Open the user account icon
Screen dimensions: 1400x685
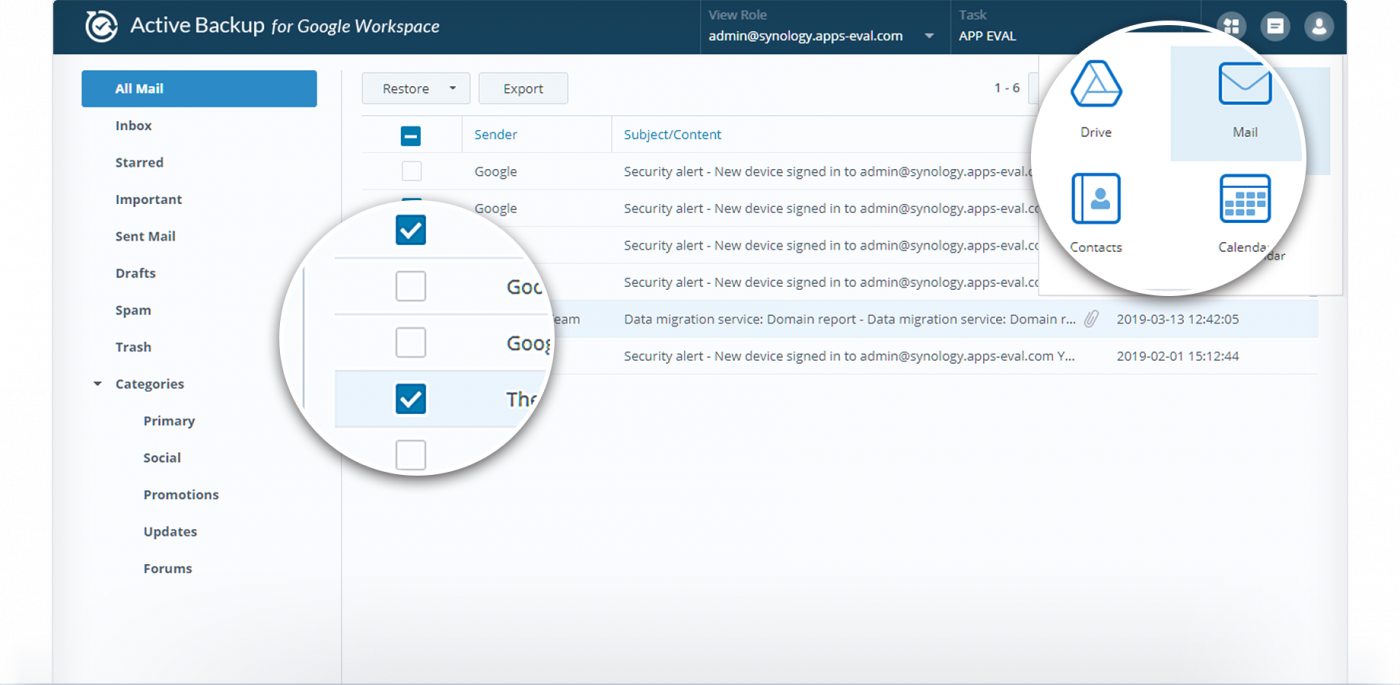click(x=1319, y=27)
